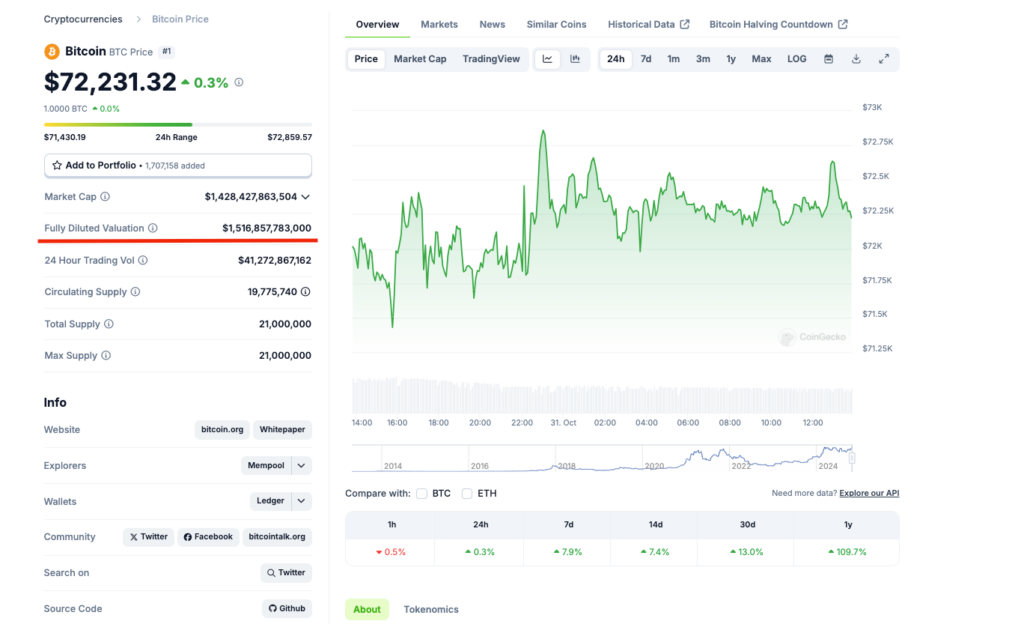The width and height of the screenshot is (1024, 624).
Task: Click the $41,272,867,162 trading volume value
Action: 274,260
